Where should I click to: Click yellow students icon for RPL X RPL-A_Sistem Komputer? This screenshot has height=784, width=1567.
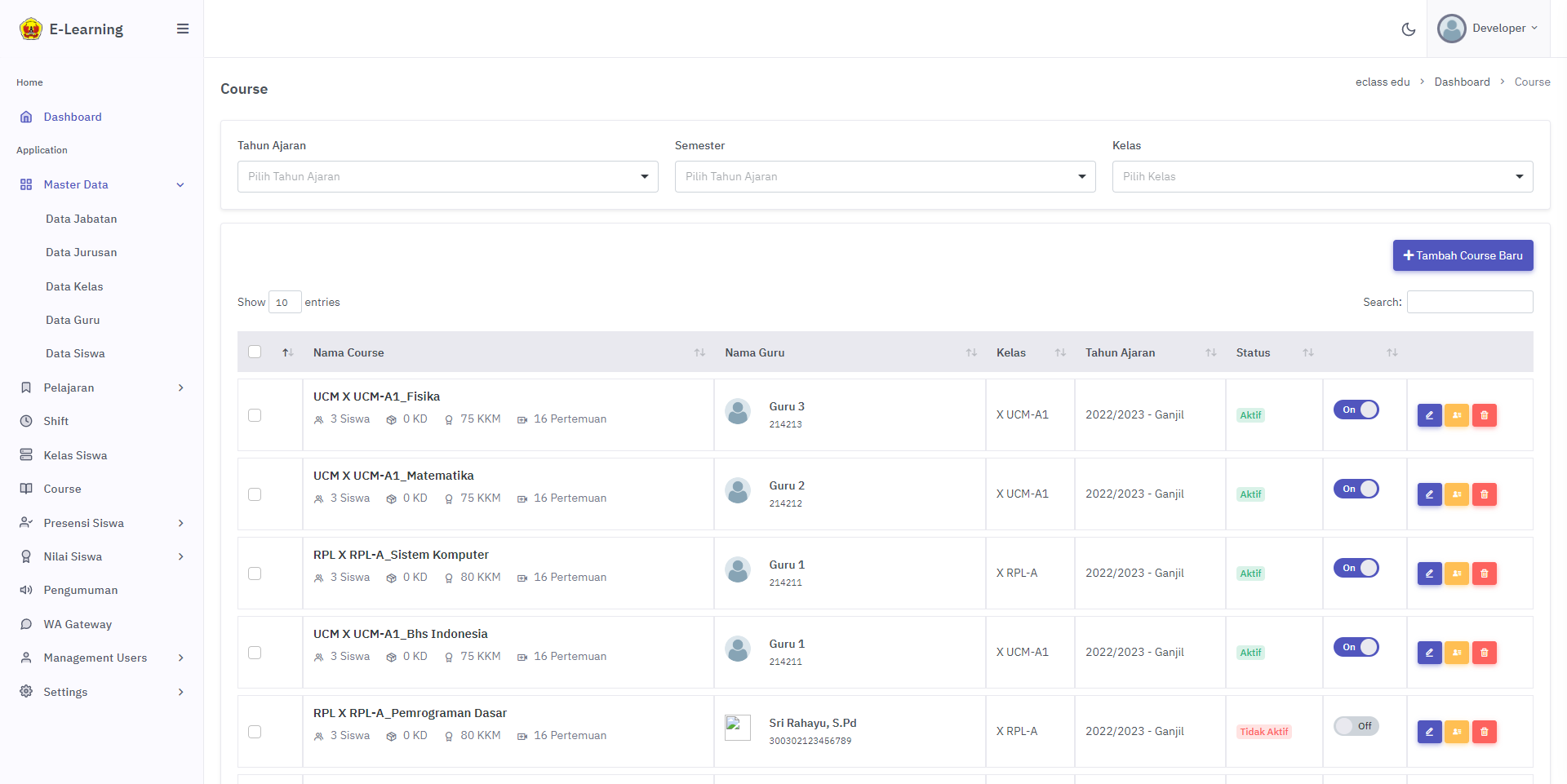pos(1457,574)
